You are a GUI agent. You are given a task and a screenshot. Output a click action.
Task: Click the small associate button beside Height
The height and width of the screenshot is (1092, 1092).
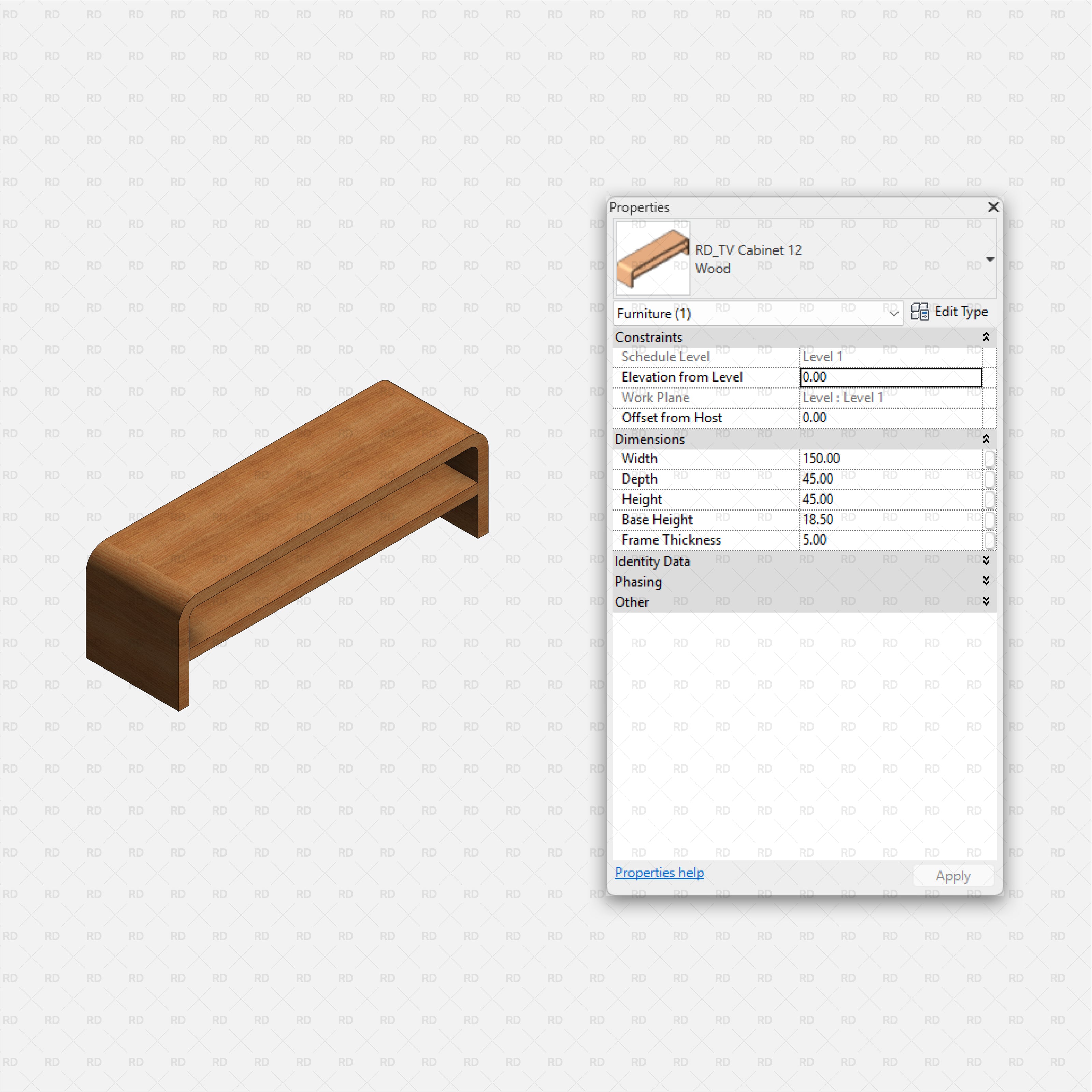coord(989,499)
